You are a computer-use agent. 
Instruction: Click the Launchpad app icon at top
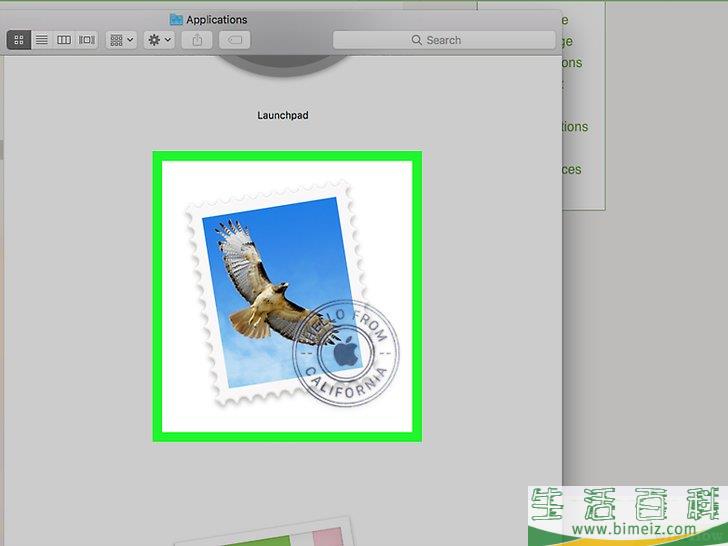tap(282, 65)
